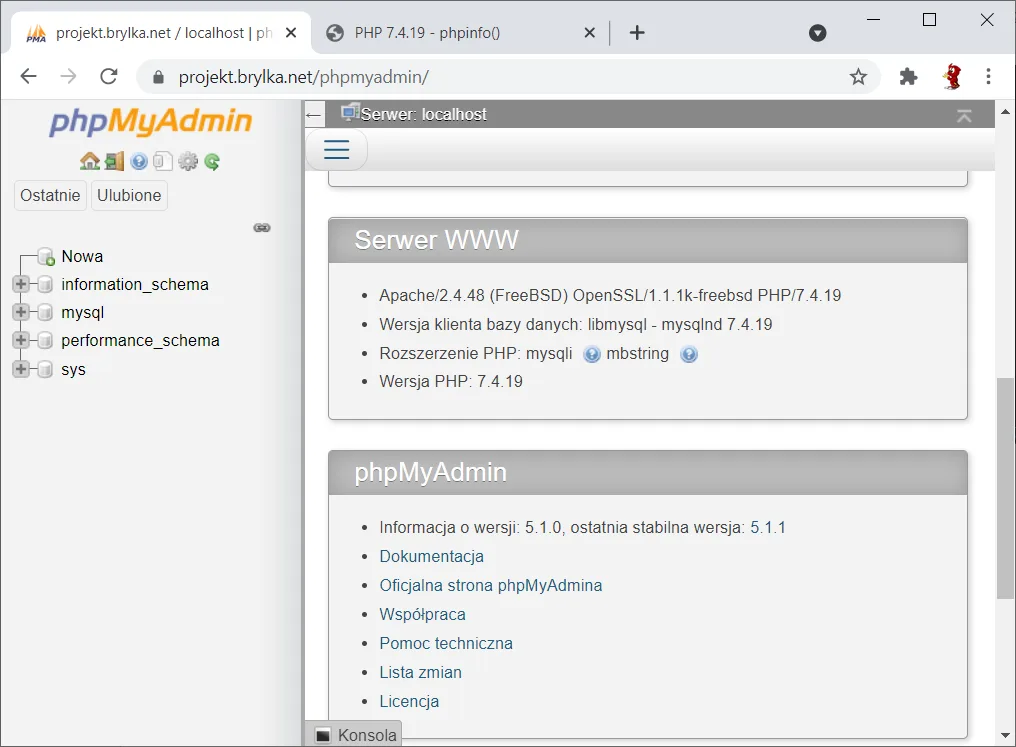The width and height of the screenshot is (1016, 747).
Task: View site security lock icon
Action: pos(158,78)
